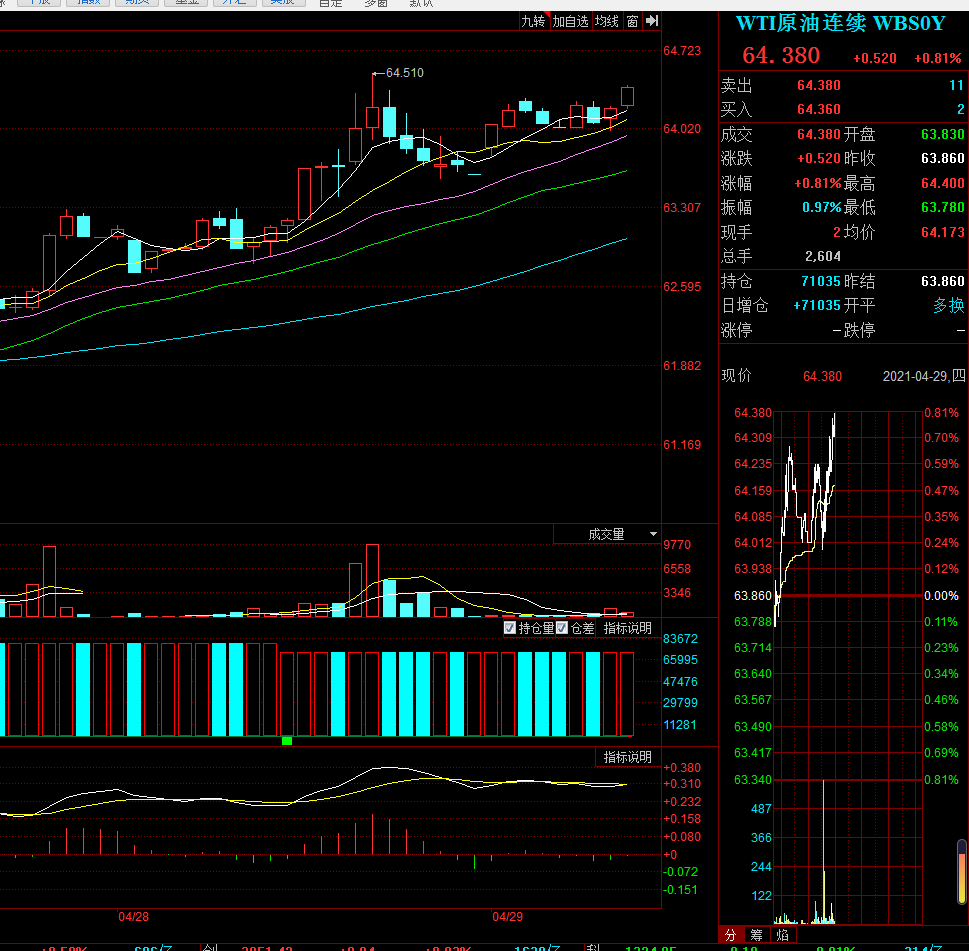Switch to the 分 tab
969x951 pixels.
(730, 935)
